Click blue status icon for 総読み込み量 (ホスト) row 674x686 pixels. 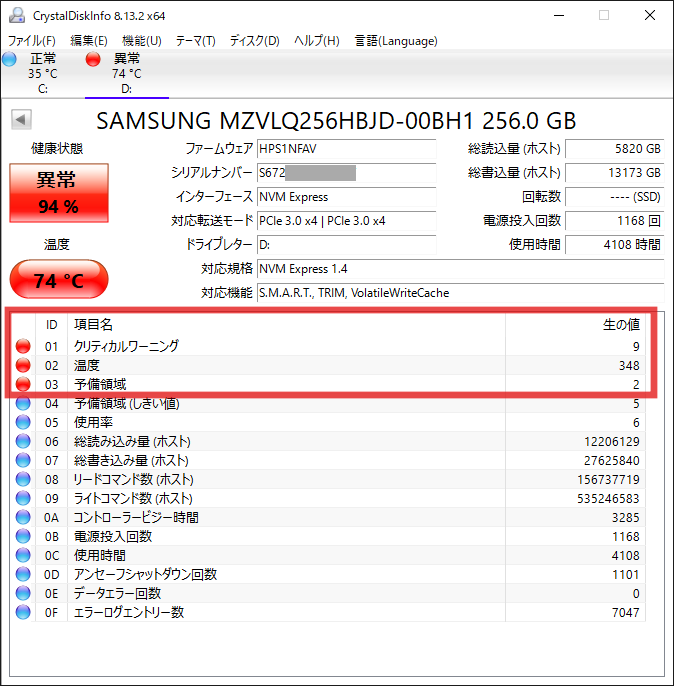point(23,441)
